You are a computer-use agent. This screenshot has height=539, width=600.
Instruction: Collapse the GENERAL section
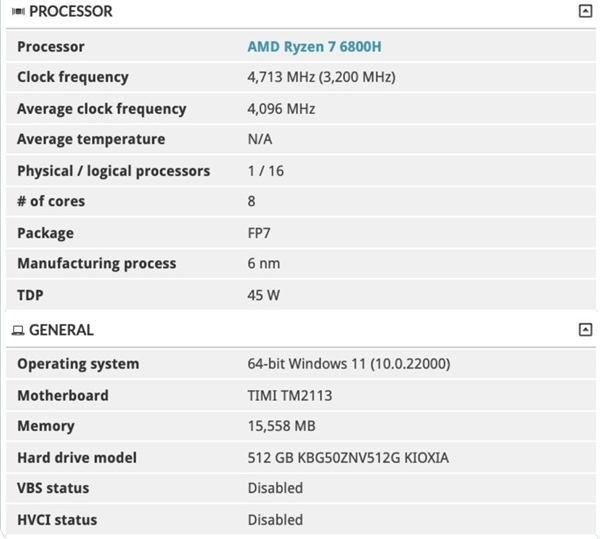click(x=585, y=330)
